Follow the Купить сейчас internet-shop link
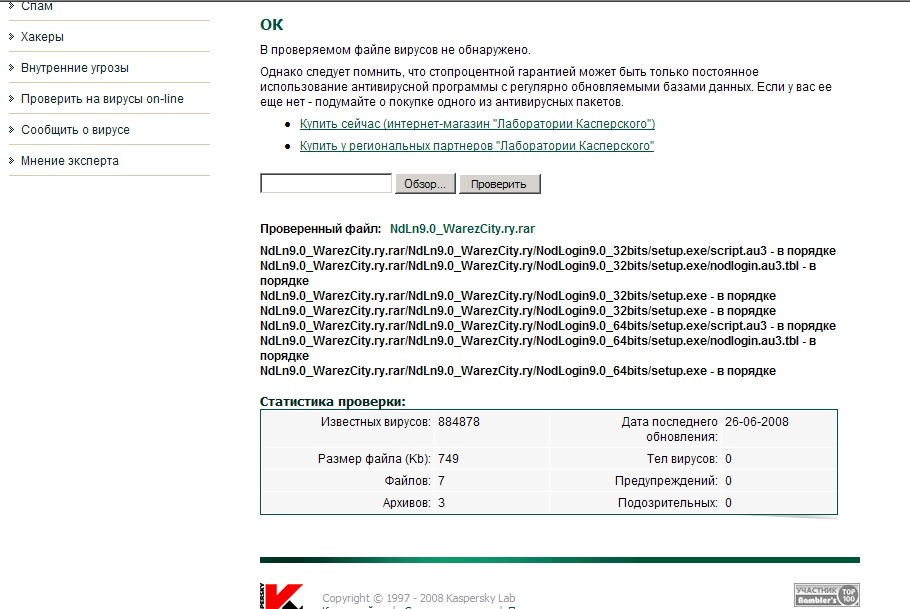The image size is (910, 609). pyautogui.click(x=477, y=124)
